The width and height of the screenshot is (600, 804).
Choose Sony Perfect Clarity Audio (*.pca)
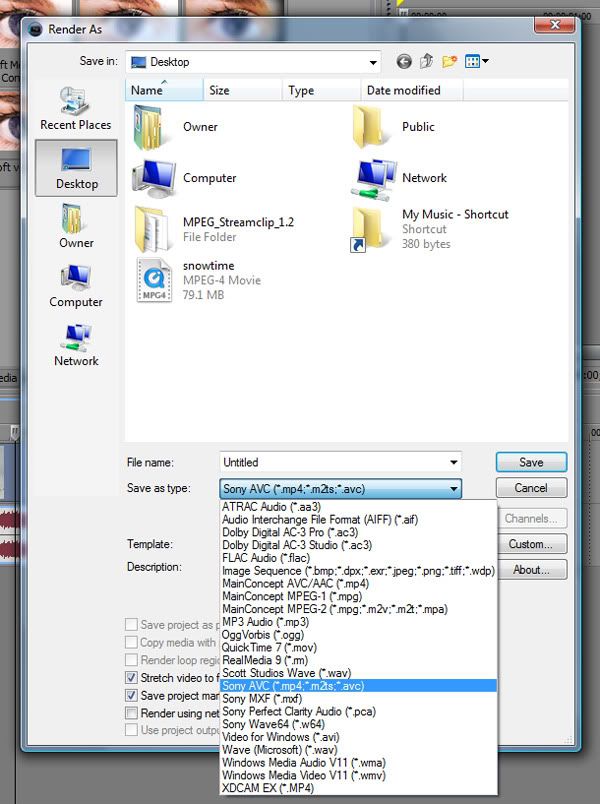click(x=358, y=711)
